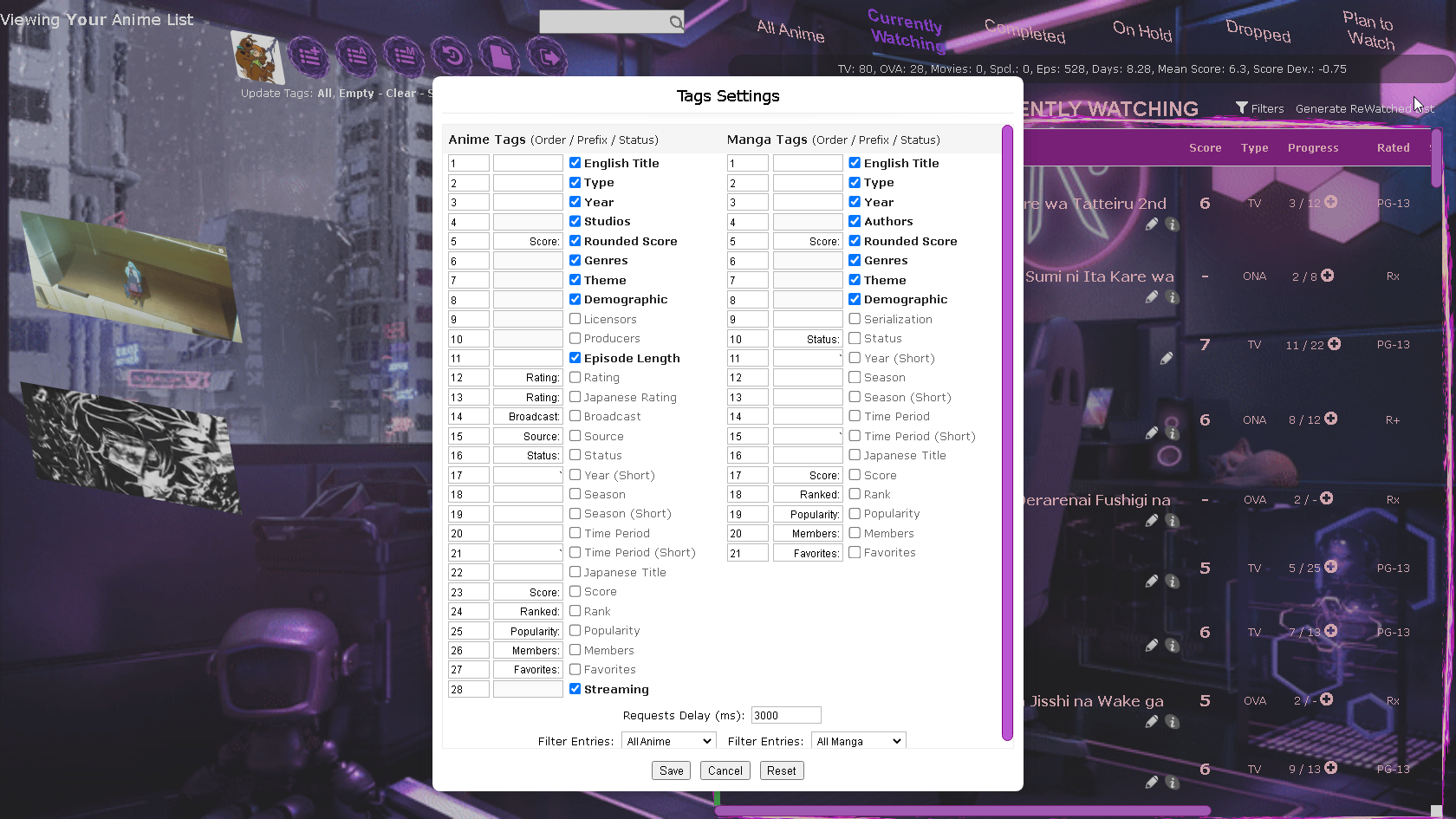Click the document page icon
The height and width of the screenshot is (819, 1456).
pyautogui.click(x=499, y=57)
